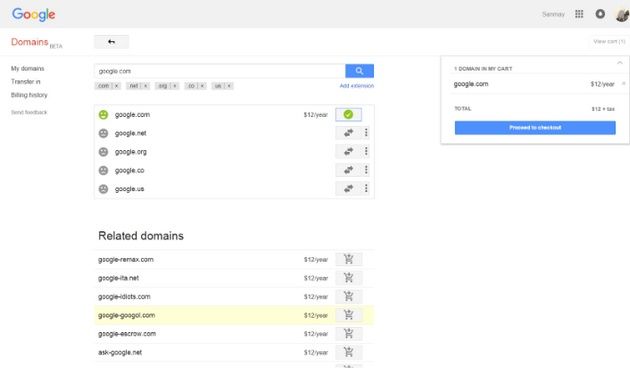Image resolution: width=630 pixels, height=368 pixels.
Task: Click the ask-google.net domain name
Action: (x=120, y=352)
